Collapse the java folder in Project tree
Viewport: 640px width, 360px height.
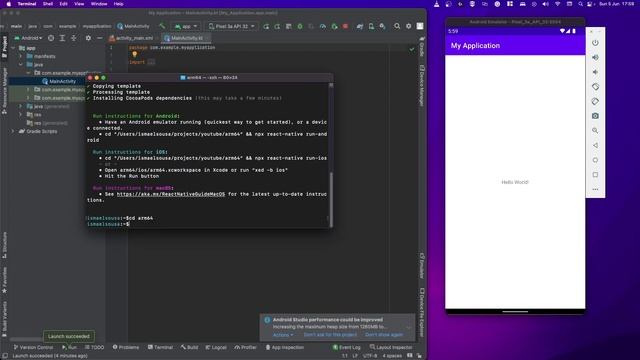point(20,64)
